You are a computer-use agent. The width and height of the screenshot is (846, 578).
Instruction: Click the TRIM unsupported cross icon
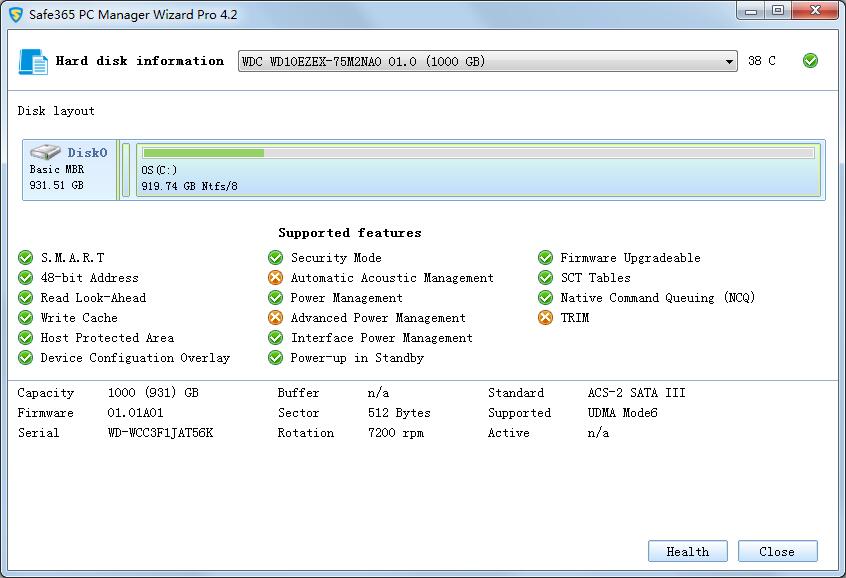(545, 318)
